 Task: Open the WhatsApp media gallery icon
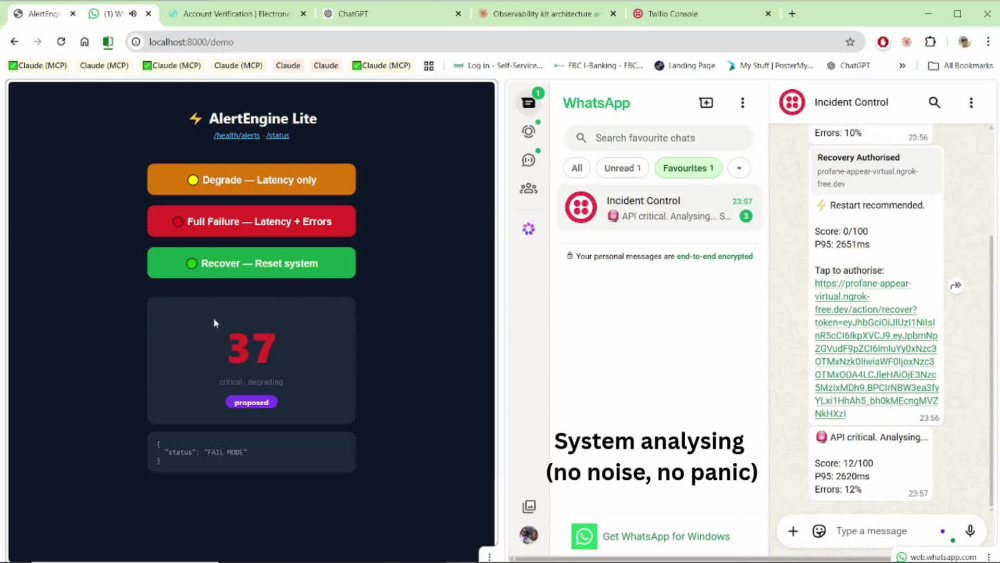click(x=529, y=506)
